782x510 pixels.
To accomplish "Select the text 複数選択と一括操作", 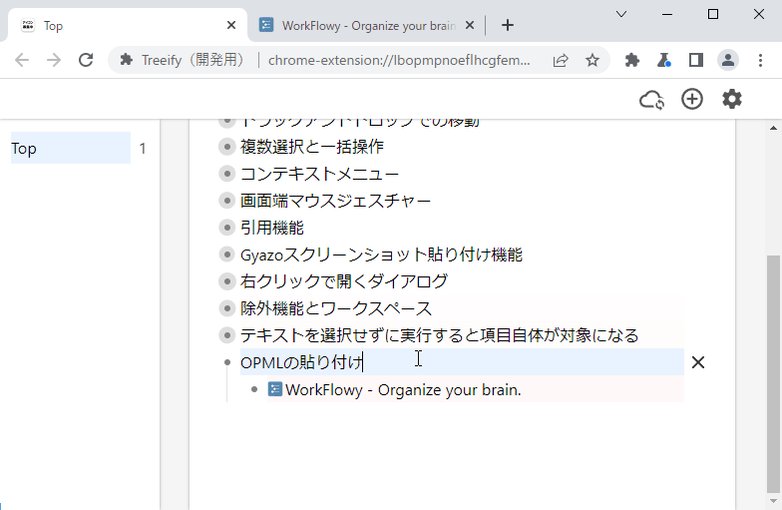I will 312,147.
